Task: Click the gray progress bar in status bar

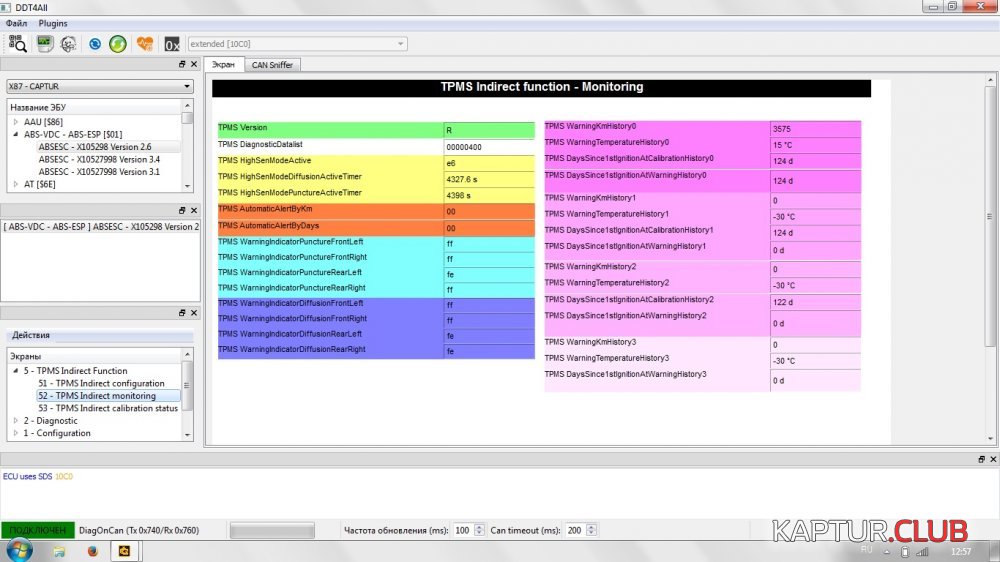Action: point(272,531)
